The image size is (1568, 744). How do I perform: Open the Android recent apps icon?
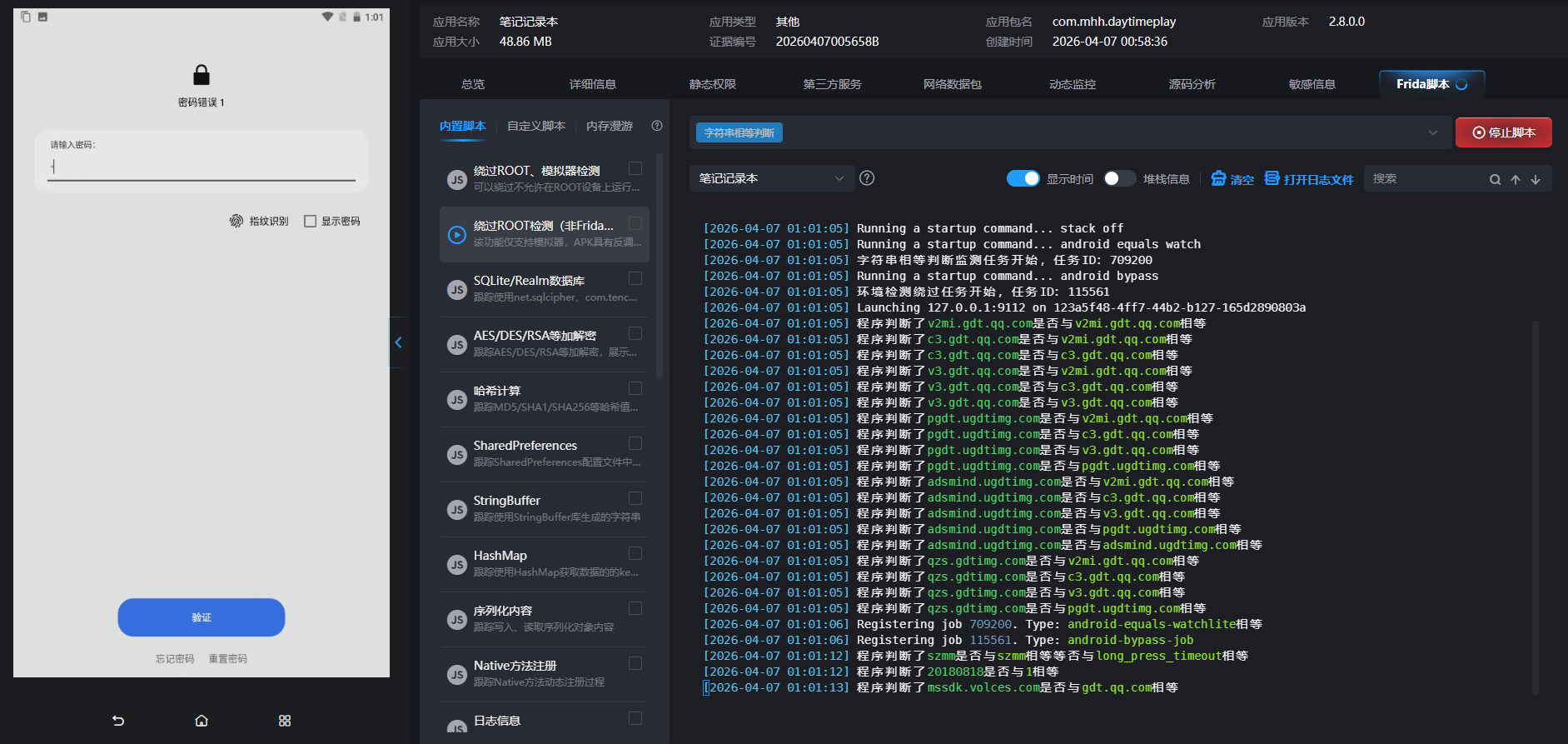click(285, 721)
